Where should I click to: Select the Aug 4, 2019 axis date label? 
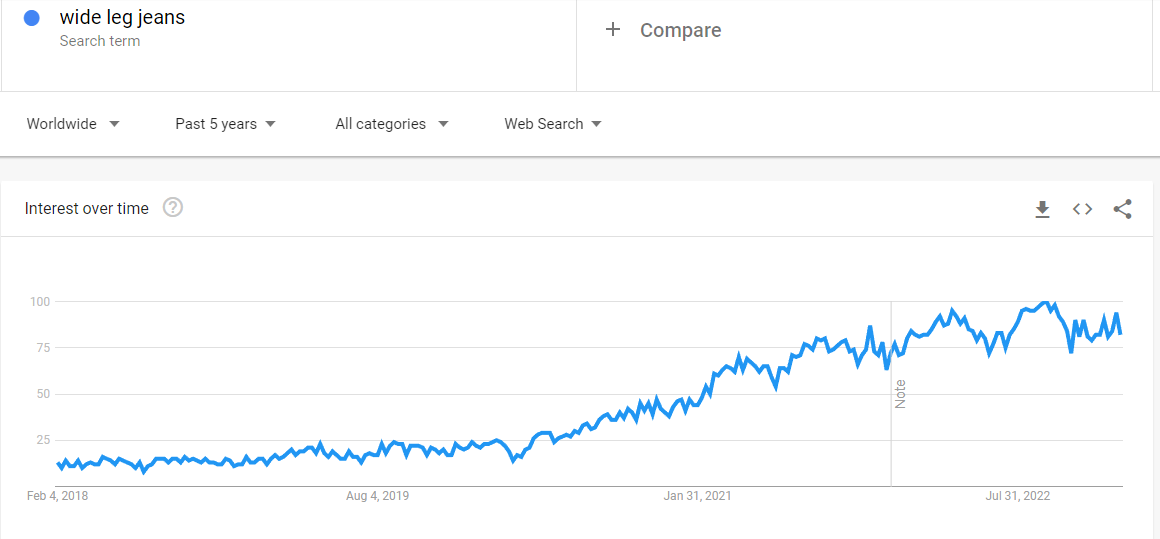tap(377, 496)
